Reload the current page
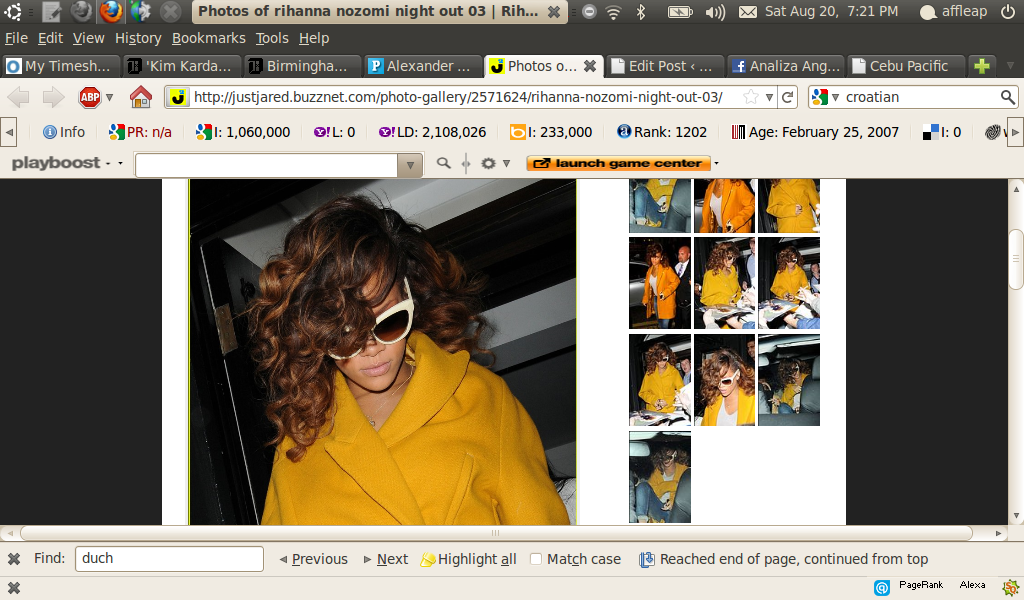This screenshot has height=600, width=1024. click(788, 97)
